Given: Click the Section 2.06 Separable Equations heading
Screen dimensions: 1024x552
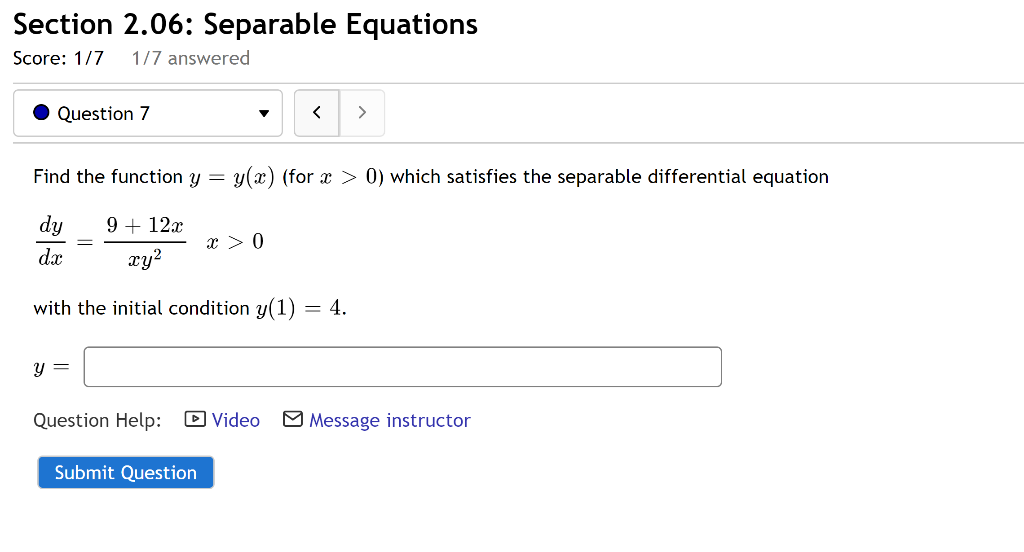Looking at the screenshot, I should click(x=246, y=24).
